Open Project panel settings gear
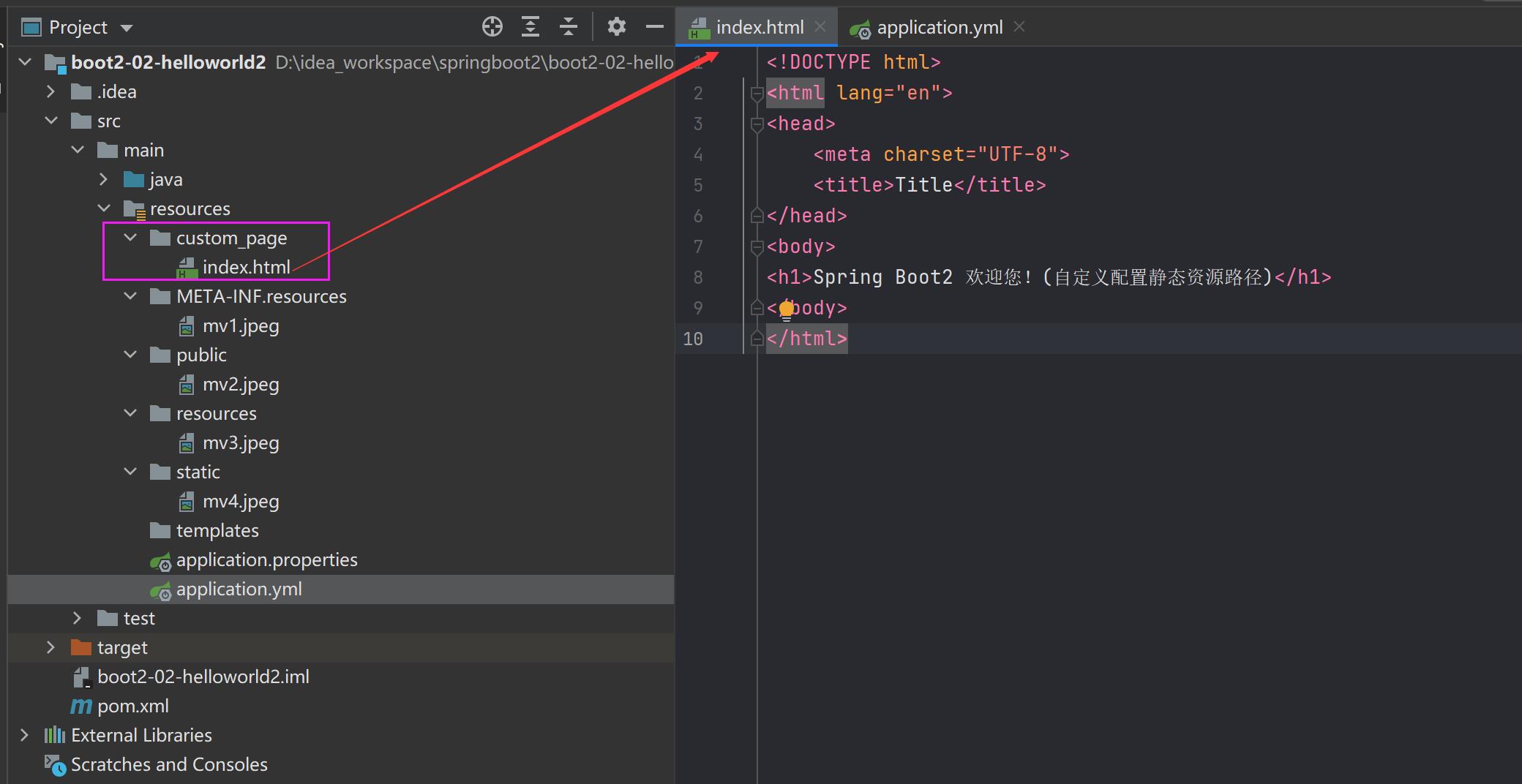1522x784 pixels. pyautogui.click(x=617, y=27)
